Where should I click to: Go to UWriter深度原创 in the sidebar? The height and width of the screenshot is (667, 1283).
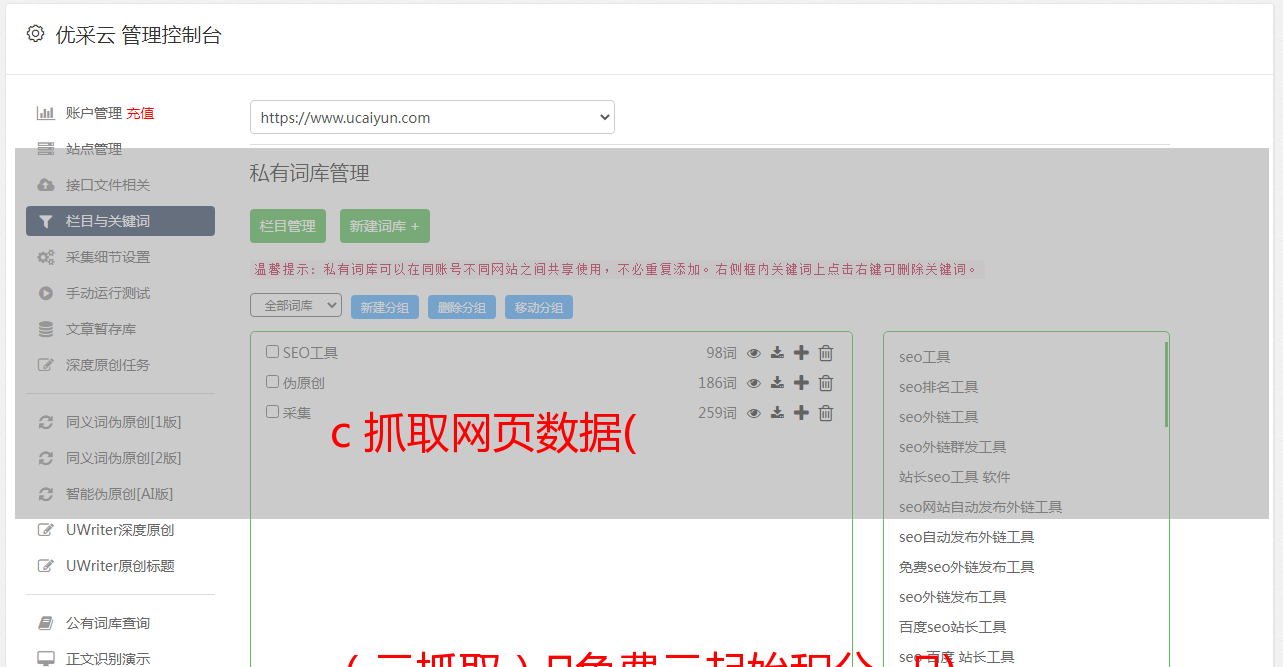coord(120,530)
